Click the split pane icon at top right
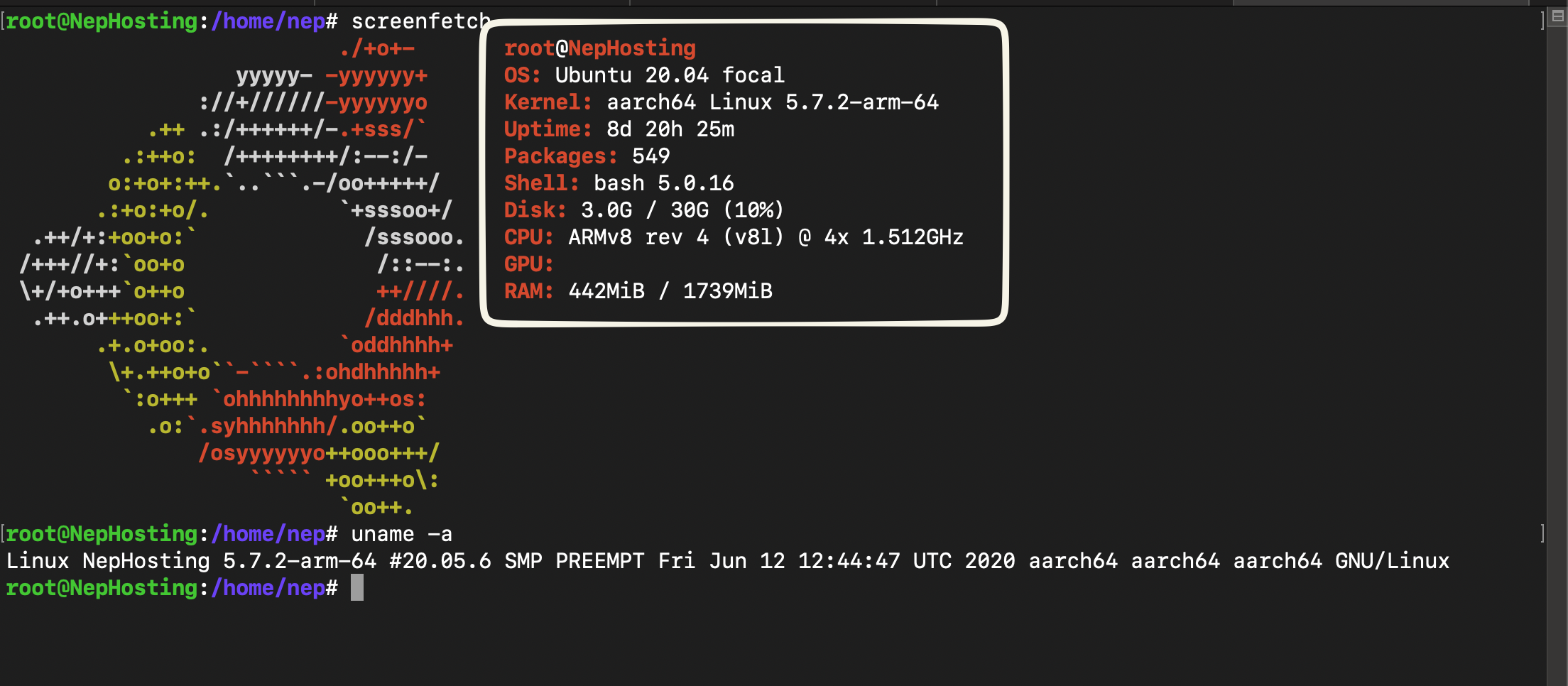 pyautogui.click(x=1558, y=16)
